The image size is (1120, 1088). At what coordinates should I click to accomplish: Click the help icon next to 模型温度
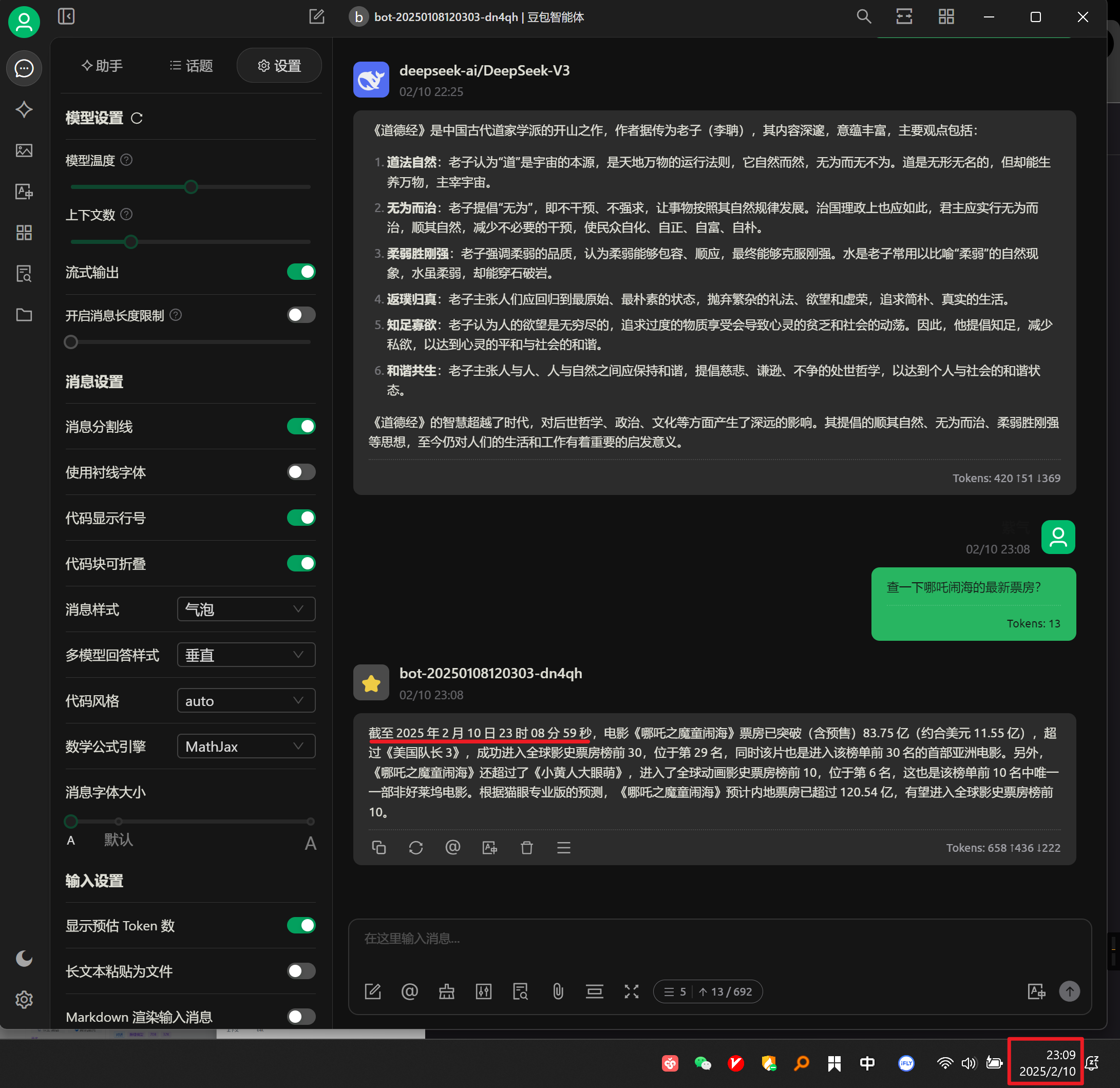click(127, 160)
